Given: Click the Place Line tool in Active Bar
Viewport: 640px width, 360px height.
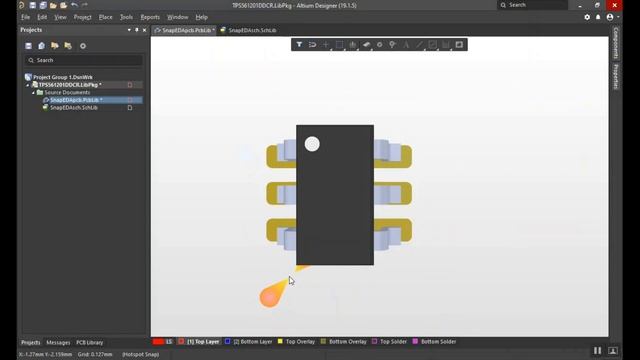Looking at the screenshot, I should click(420, 44).
